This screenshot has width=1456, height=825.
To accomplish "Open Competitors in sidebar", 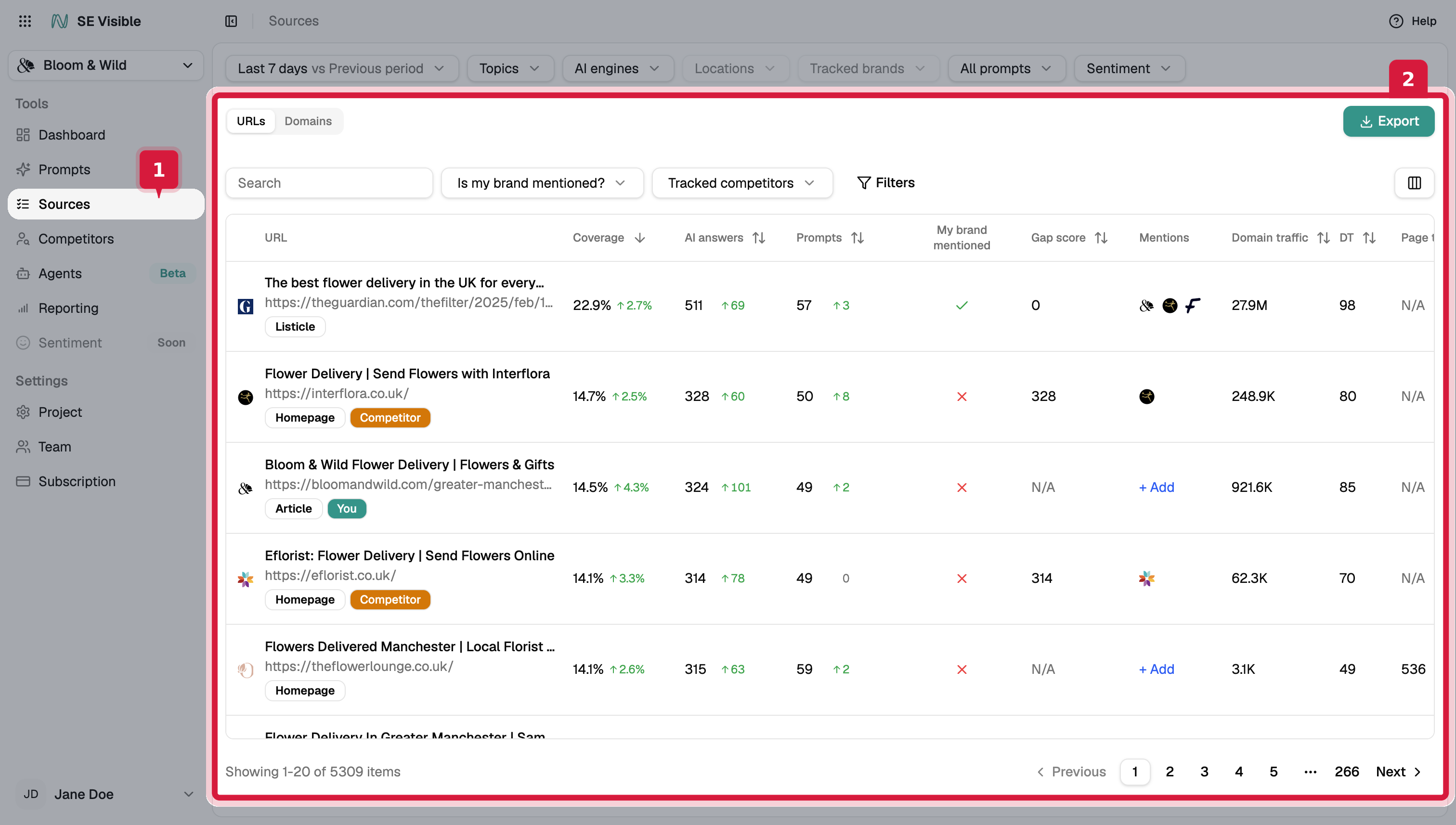I will pos(106,239).
